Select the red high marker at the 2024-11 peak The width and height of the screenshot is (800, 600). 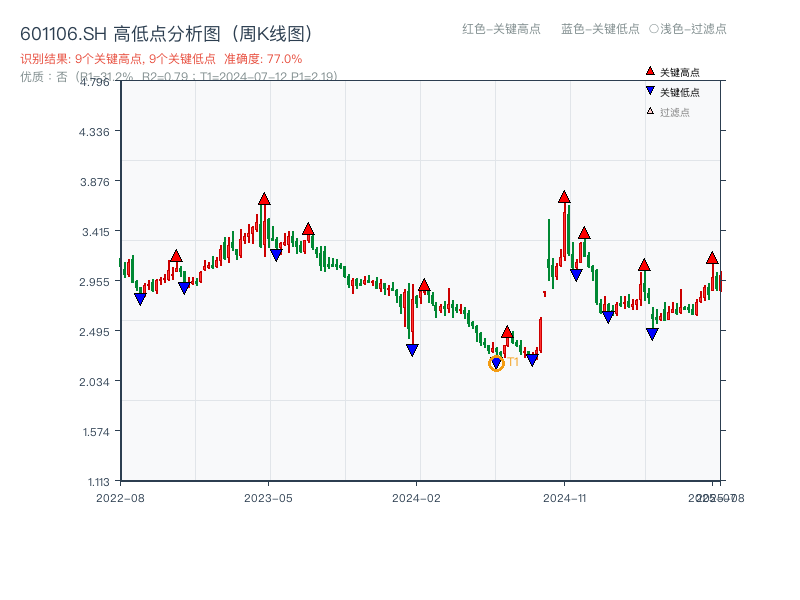coord(564,197)
